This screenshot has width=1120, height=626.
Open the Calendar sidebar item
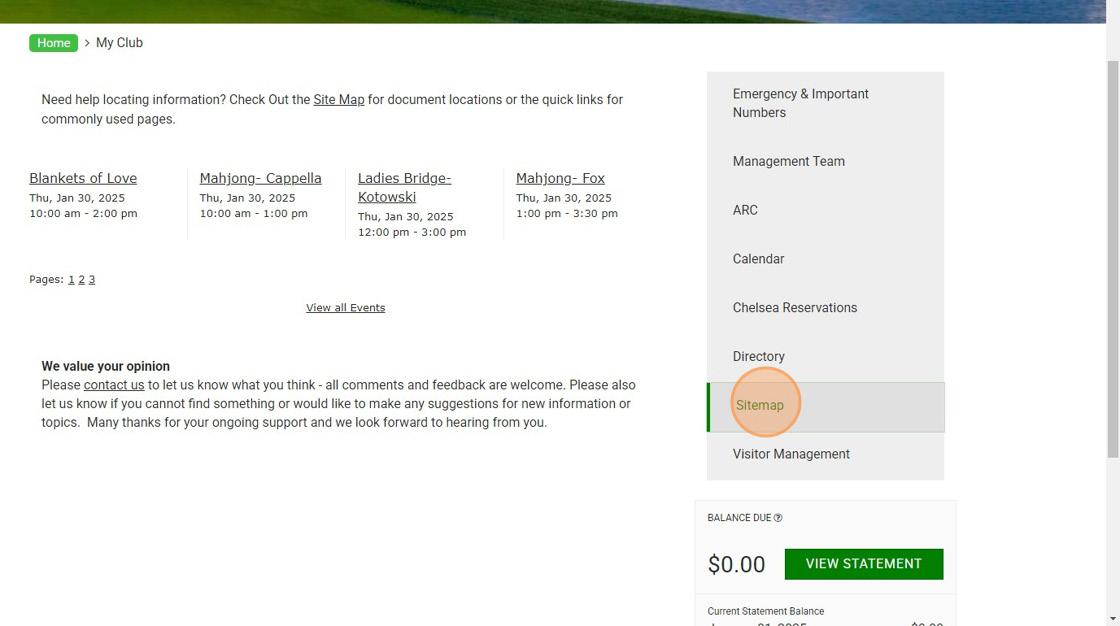click(x=758, y=259)
